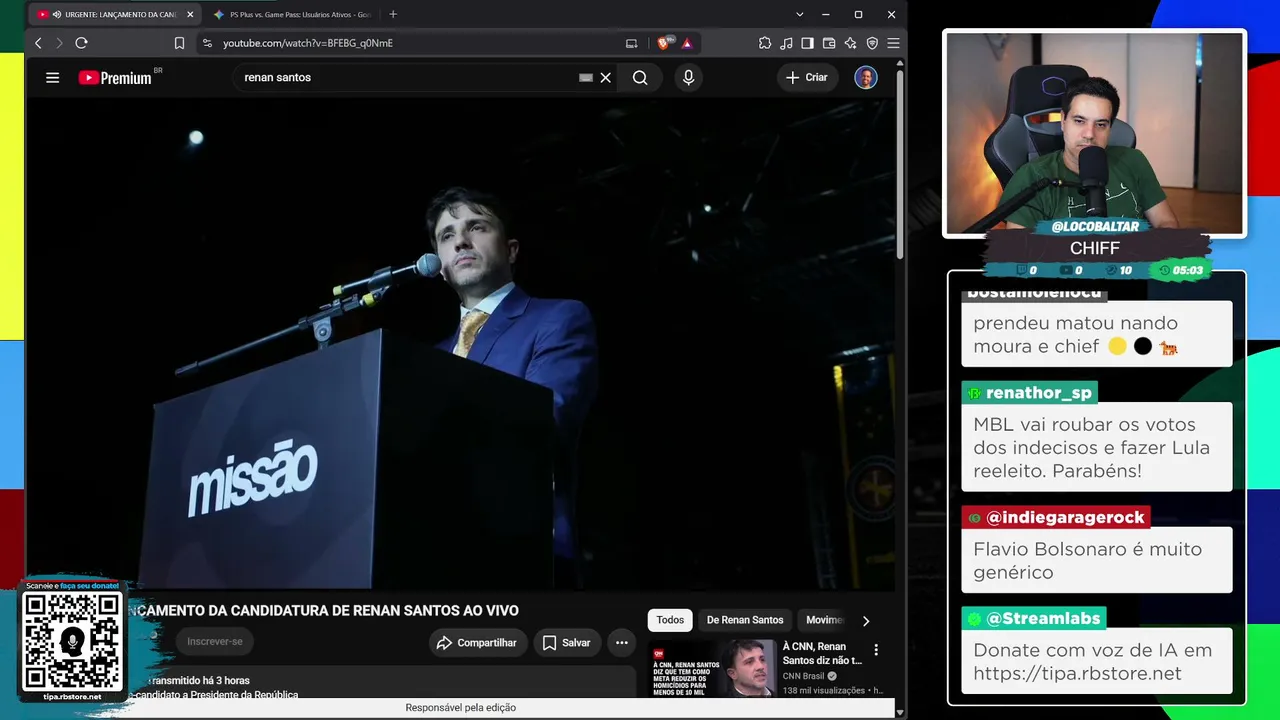Mute audio on the URGENTE tab
Image resolution: width=1280 pixels, height=720 pixels.
56,14
